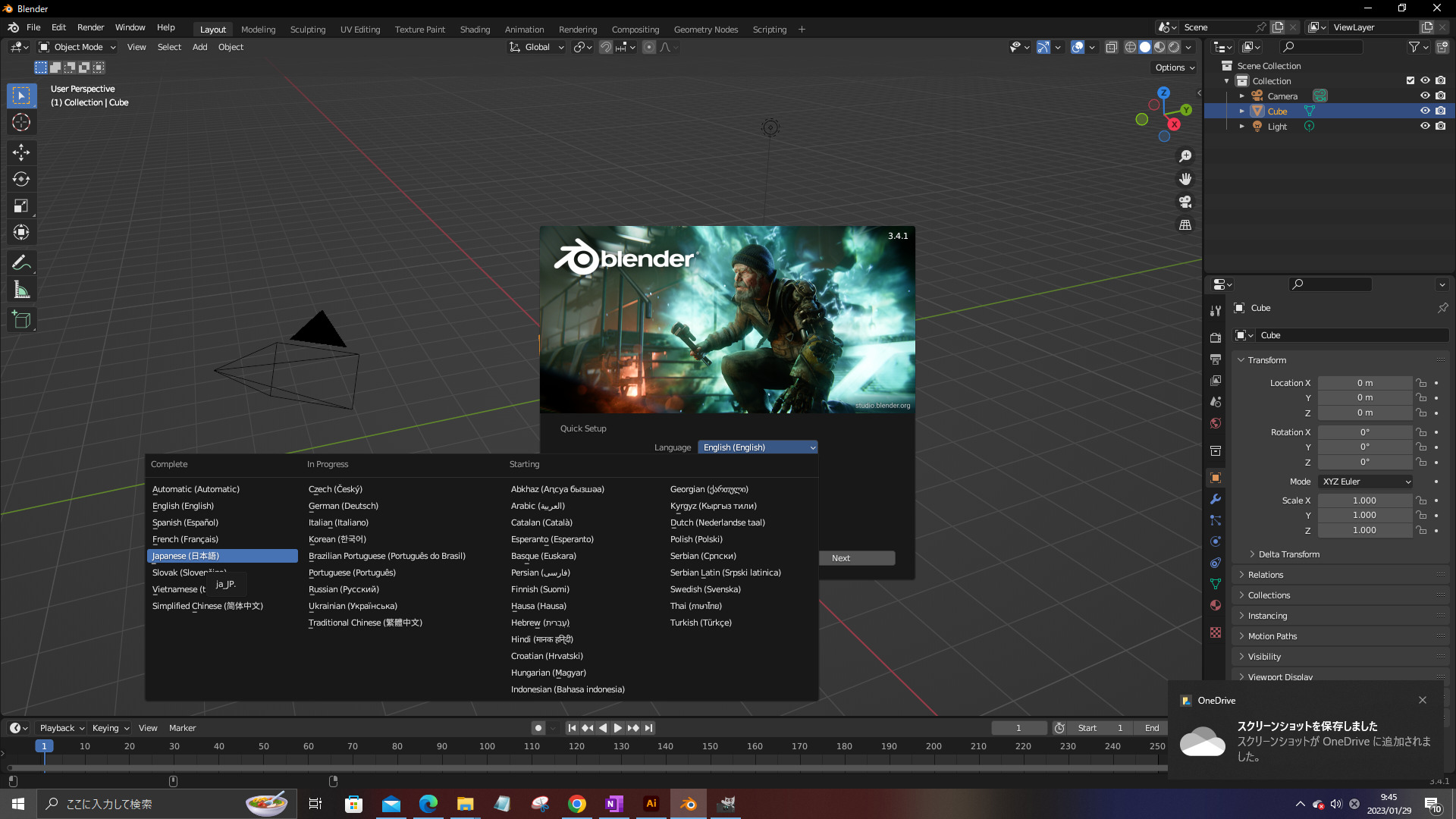This screenshot has width=1456, height=819.
Task: Open the Global transform orientation dropdown
Action: (x=536, y=47)
